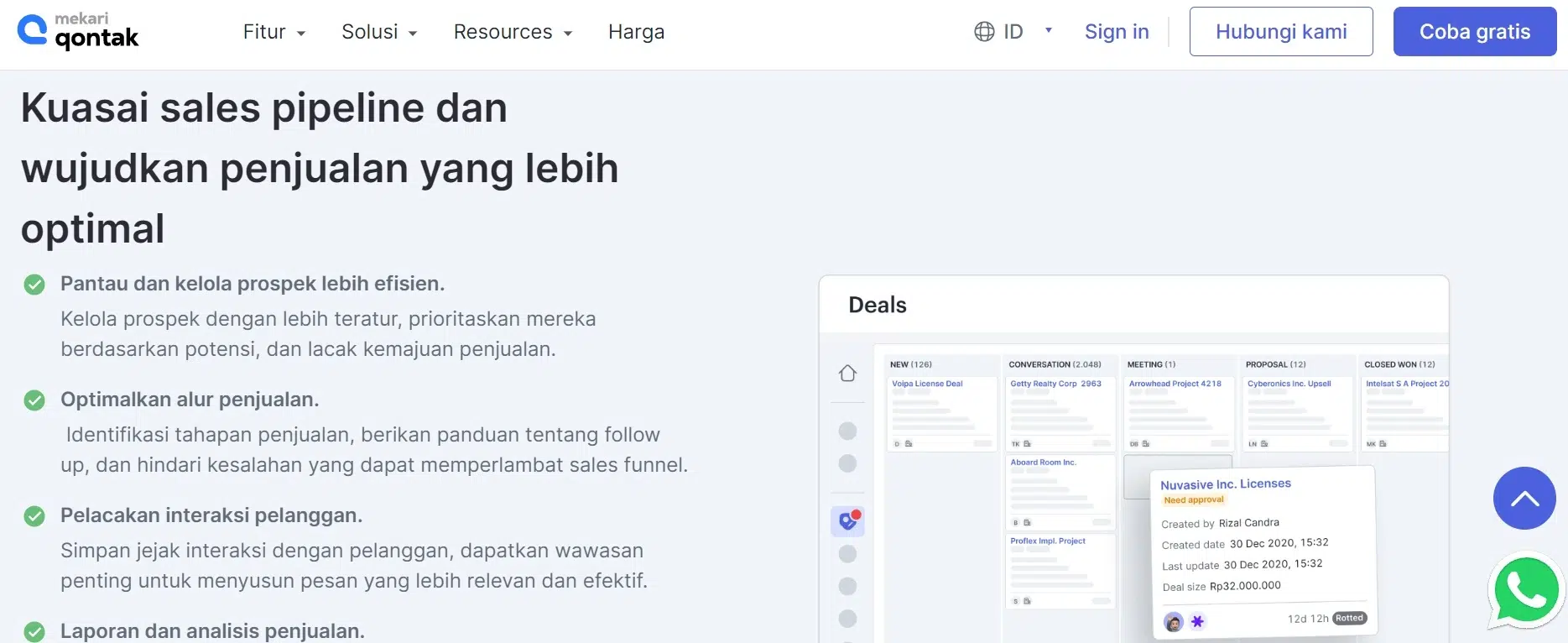
Task: Click the globe language icon
Action: pos(984,32)
